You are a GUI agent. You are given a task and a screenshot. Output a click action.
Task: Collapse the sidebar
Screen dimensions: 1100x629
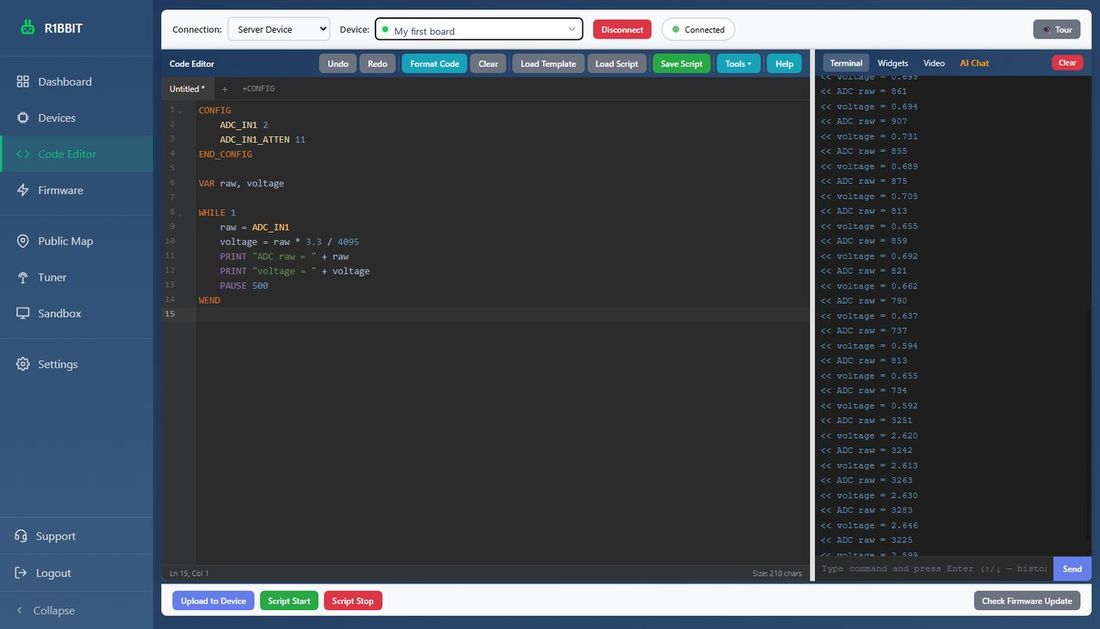(x=76, y=610)
